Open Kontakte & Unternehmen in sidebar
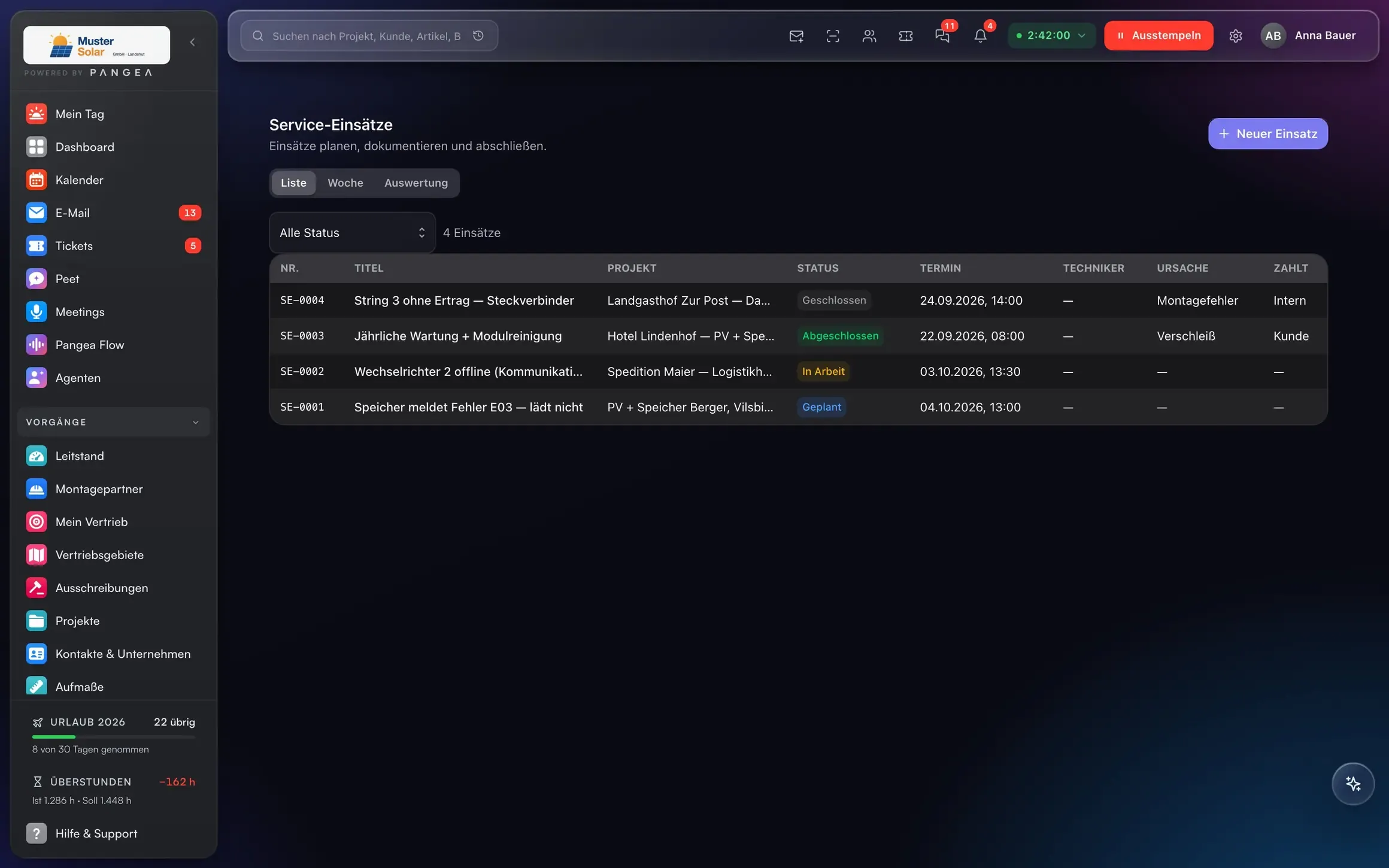 tap(114, 654)
